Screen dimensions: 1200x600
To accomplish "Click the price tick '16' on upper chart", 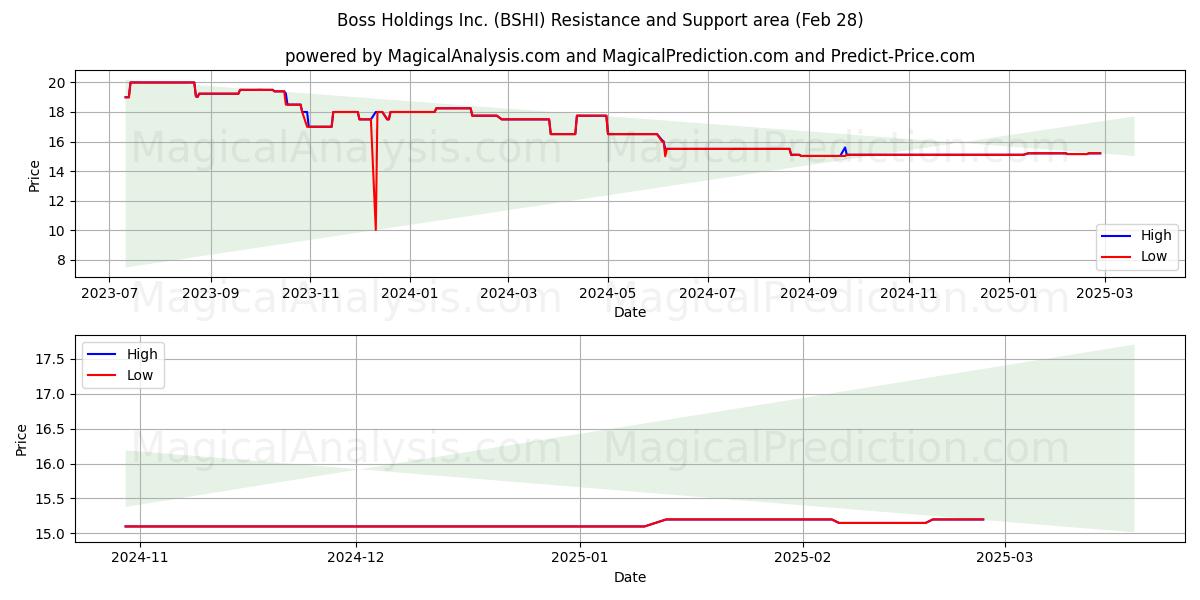I will pos(57,142).
